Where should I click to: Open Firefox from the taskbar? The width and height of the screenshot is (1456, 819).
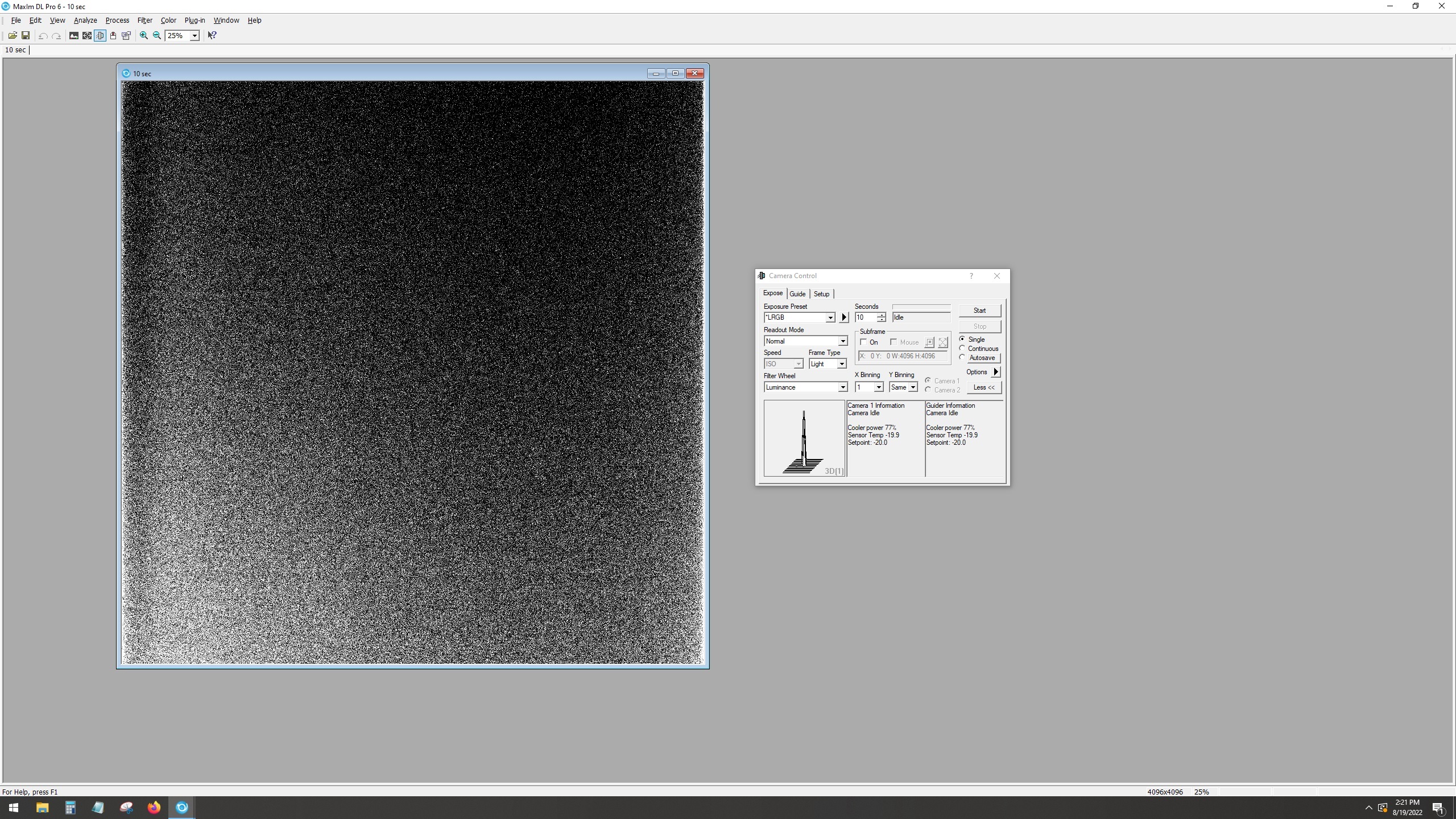pos(154,808)
